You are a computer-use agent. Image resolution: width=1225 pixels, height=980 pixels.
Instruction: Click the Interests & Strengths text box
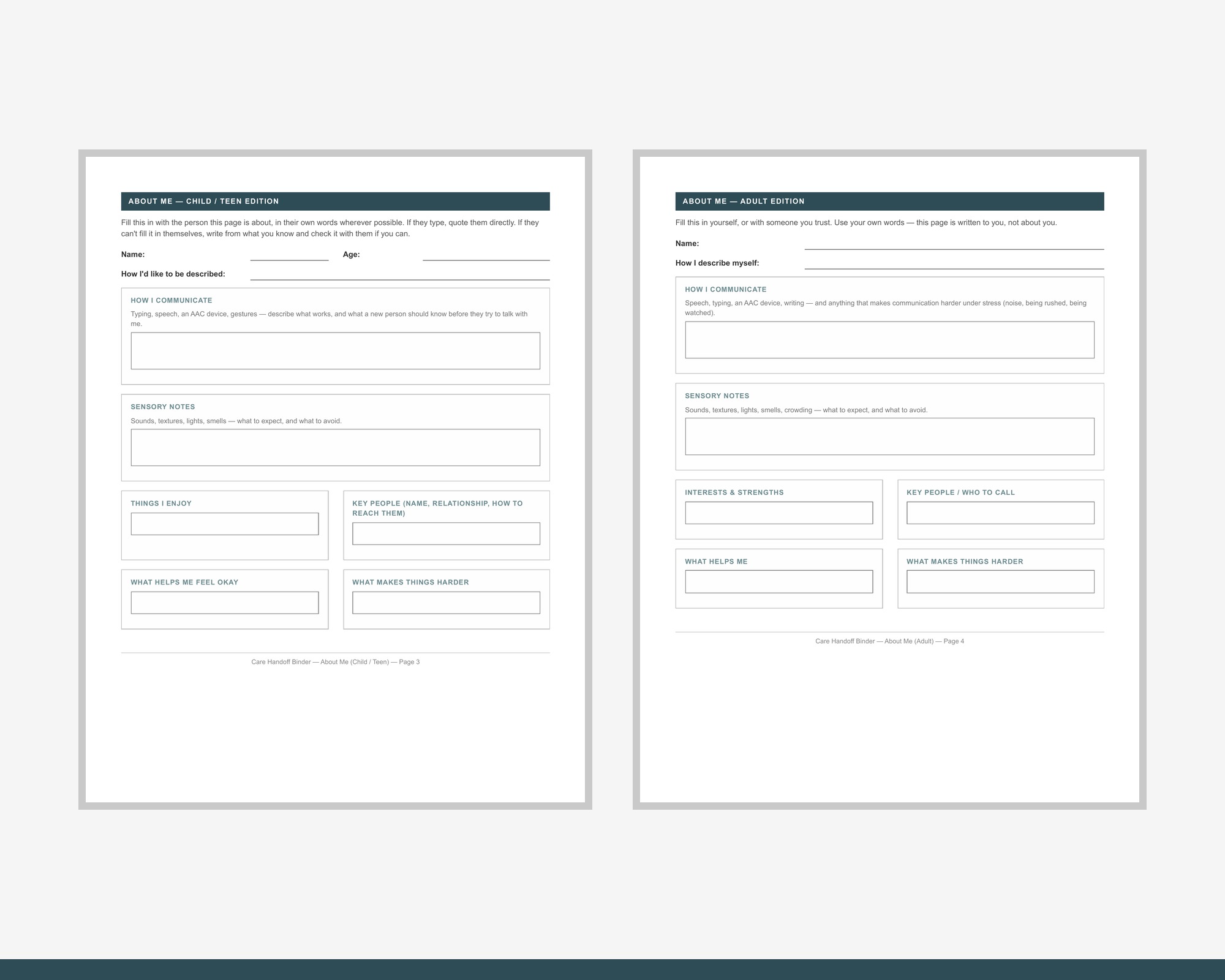tap(779, 513)
